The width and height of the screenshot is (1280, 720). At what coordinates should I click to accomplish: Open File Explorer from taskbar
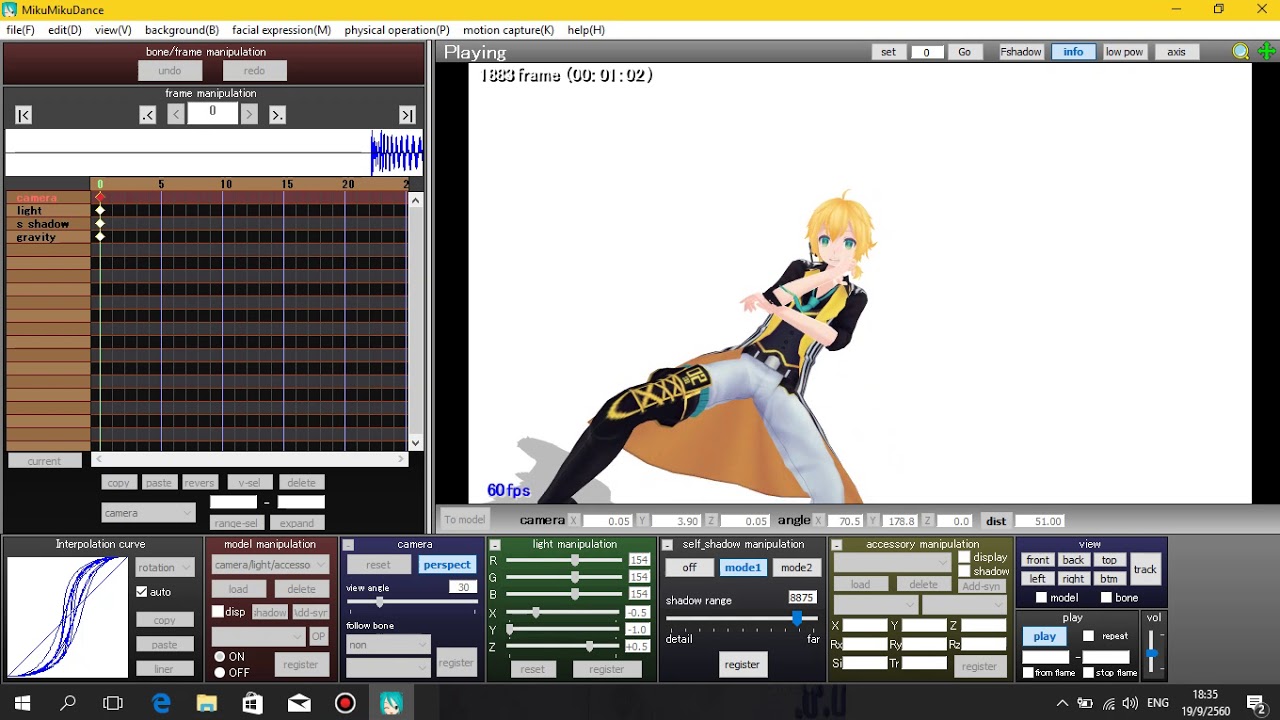tap(207, 703)
